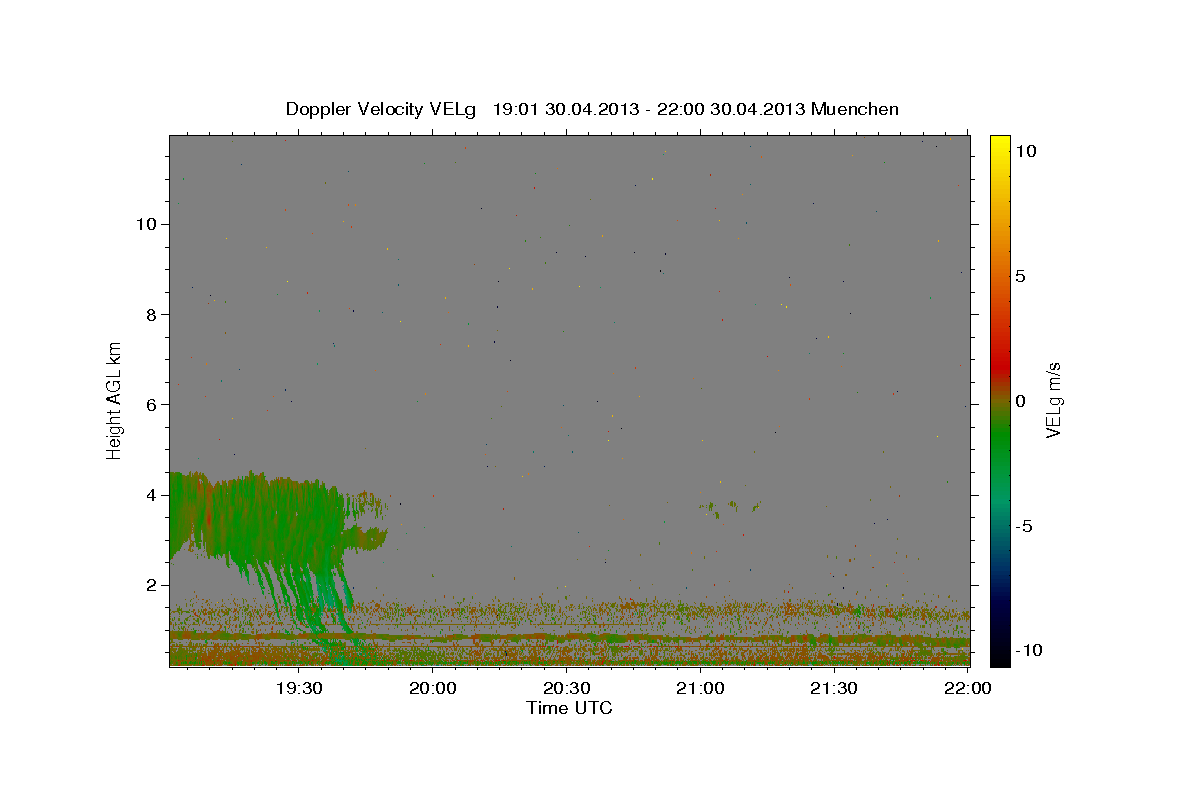Click 'Muenchen' in the plot title
This screenshot has height=800, width=1200.
pyautogui.click(x=855, y=109)
